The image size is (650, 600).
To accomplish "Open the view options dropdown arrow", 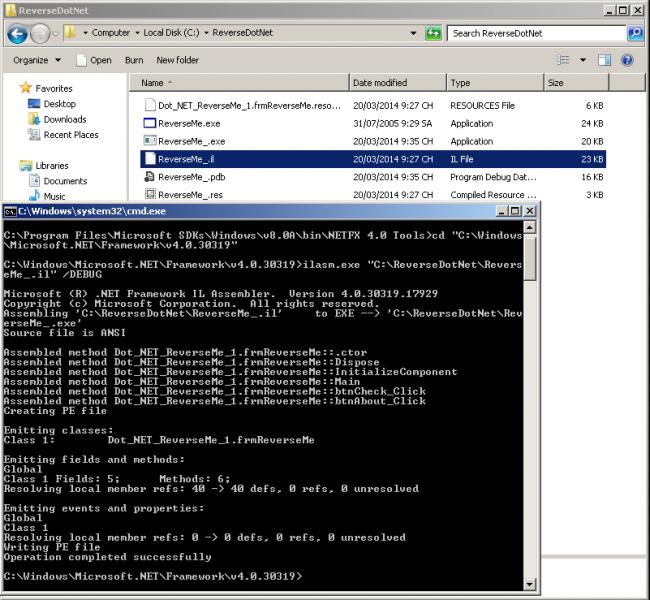I will click(x=582, y=60).
